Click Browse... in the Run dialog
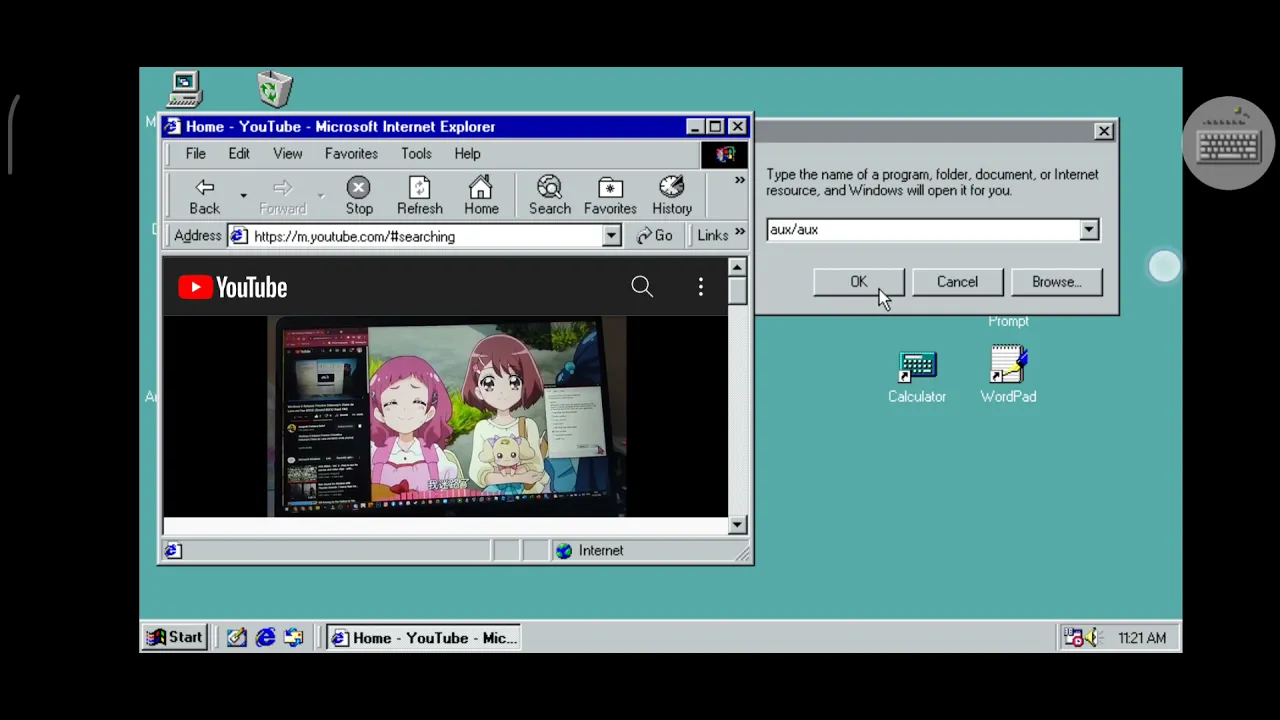Image resolution: width=1280 pixels, height=720 pixels. 1056,282
